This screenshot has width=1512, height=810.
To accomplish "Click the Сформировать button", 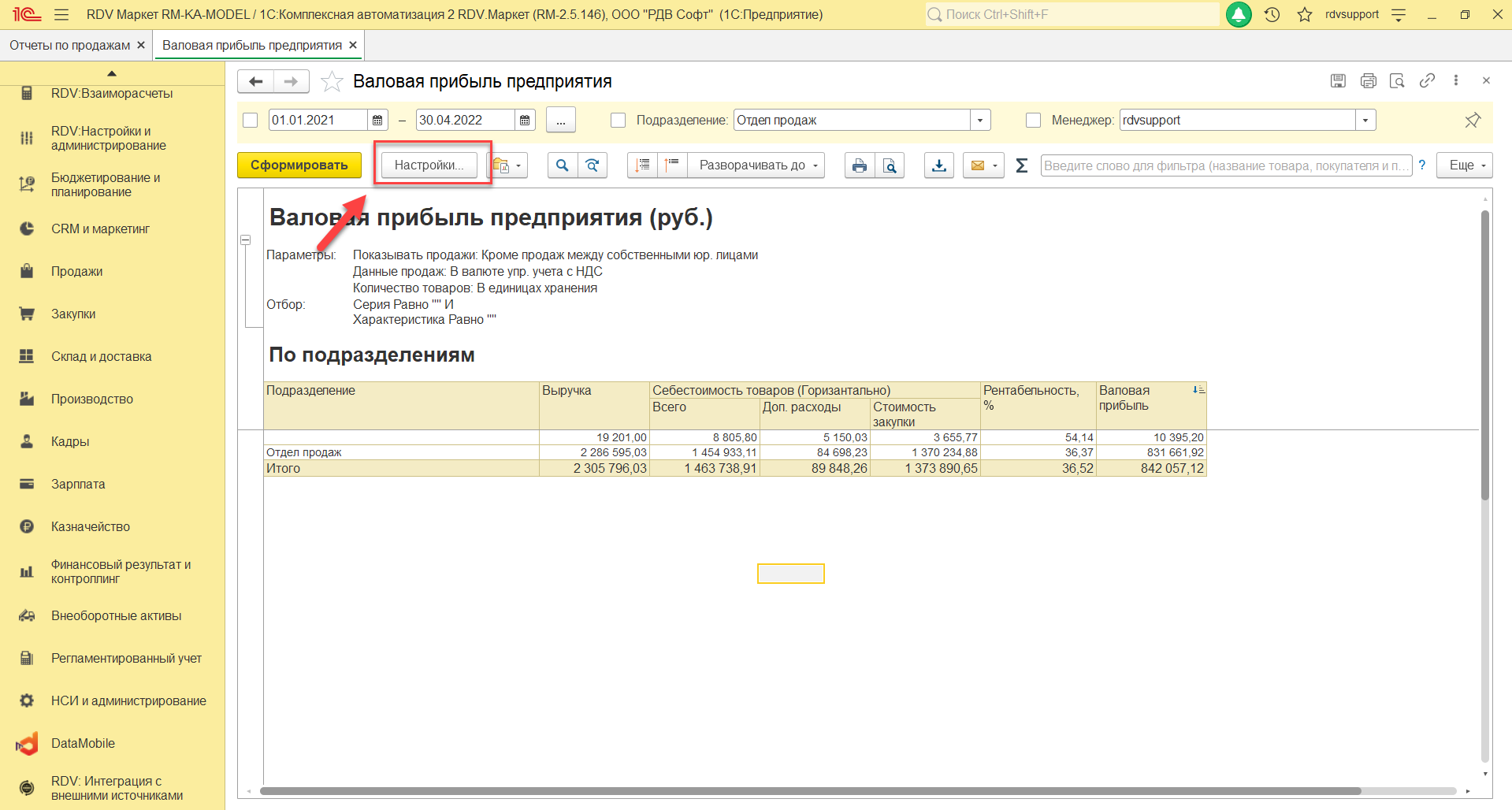I will (299, 165).
